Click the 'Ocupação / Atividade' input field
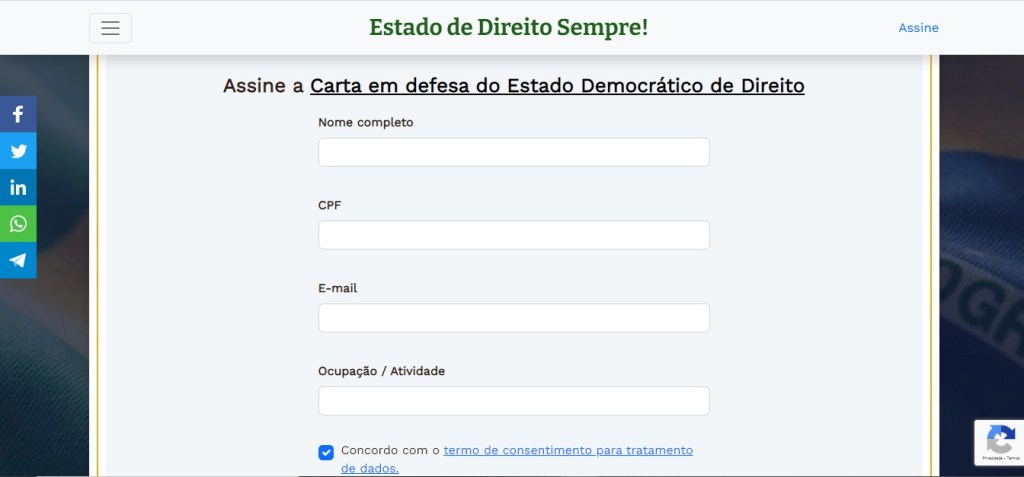The width and height of the screenshot is (1024, 477). [x=513, y=401]
